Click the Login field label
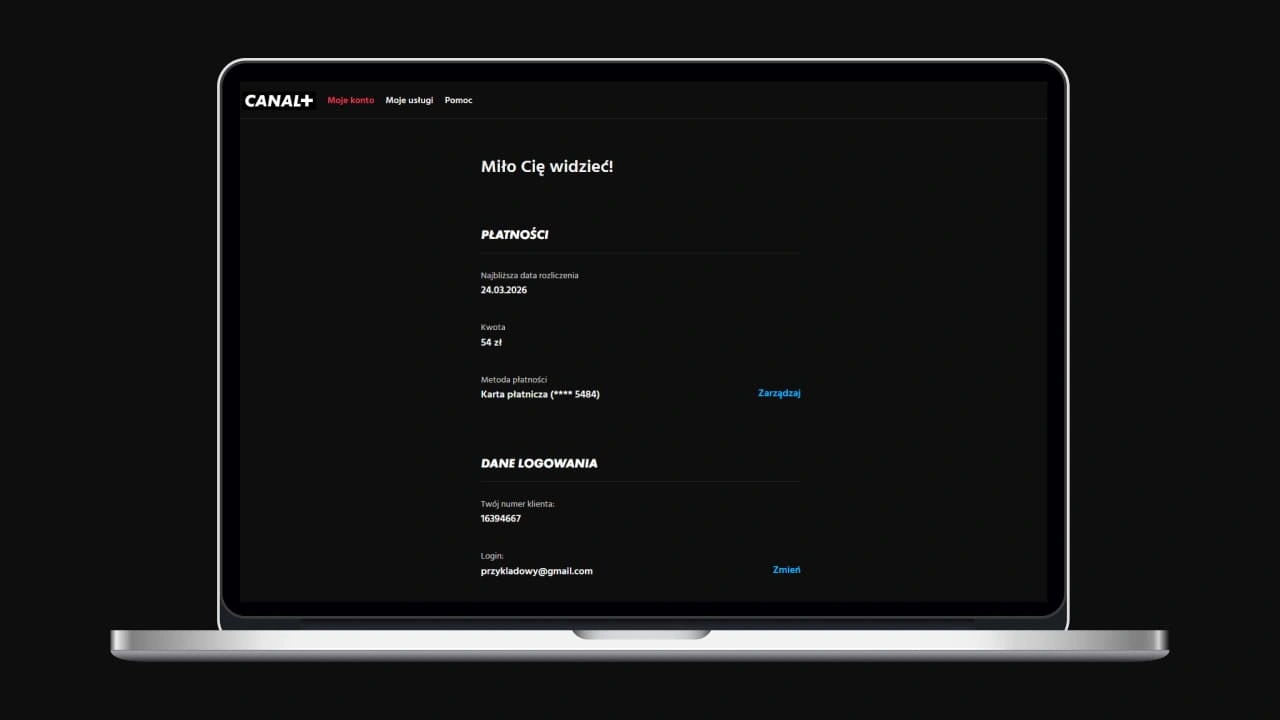This screenshot has height=720, width=1280. [492, 556]
